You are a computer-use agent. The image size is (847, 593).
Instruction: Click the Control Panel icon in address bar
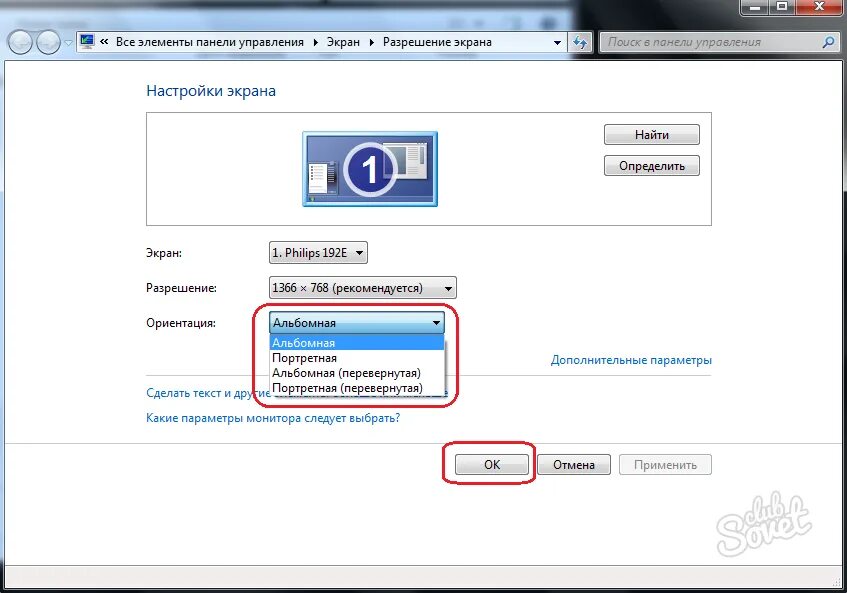pos(86,42)
